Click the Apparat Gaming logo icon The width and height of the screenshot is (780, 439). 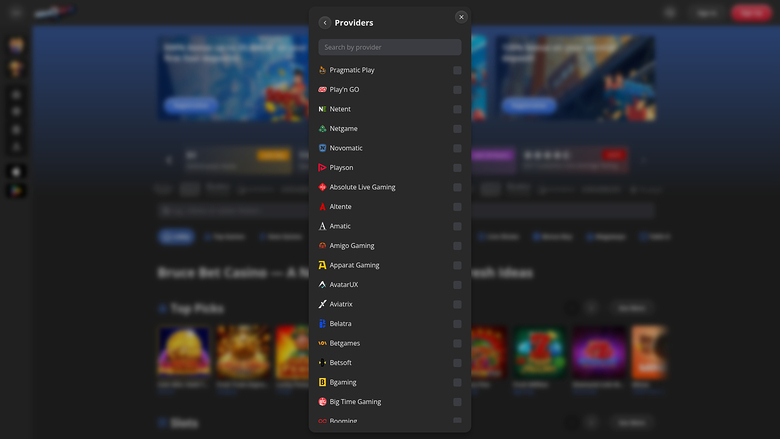pyautogui.click(x=322, y=265)
